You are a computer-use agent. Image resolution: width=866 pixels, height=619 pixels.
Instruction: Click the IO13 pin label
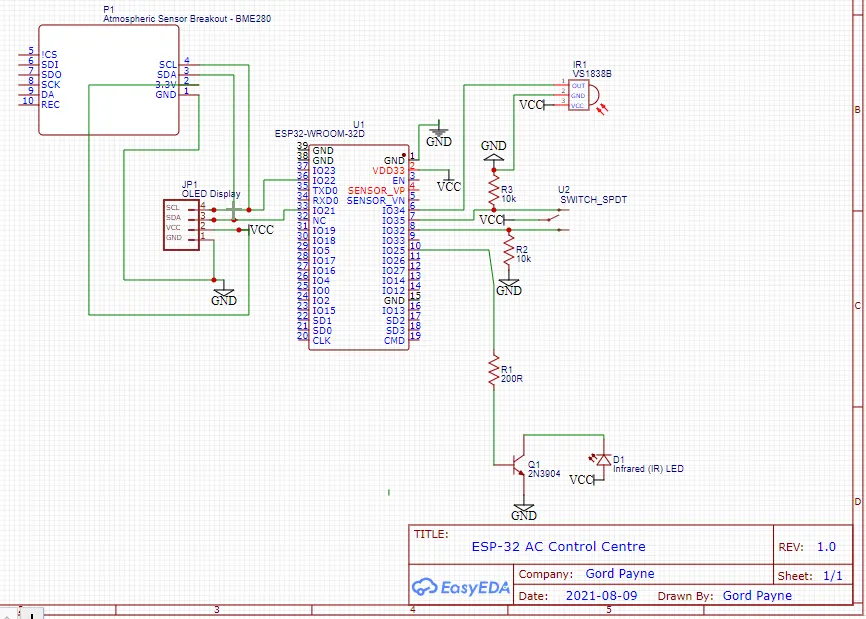tap(394, 310)
